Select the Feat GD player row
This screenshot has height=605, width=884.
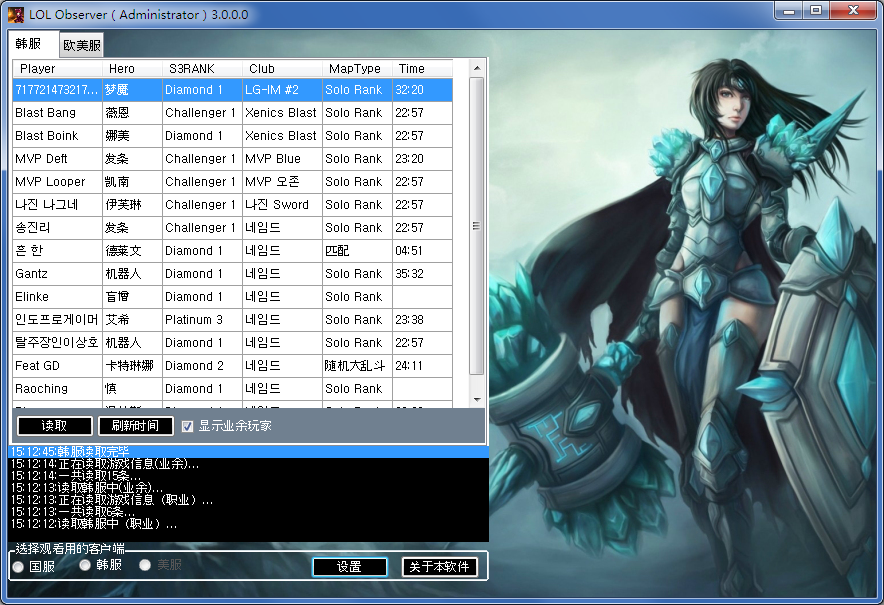(232, 366)
